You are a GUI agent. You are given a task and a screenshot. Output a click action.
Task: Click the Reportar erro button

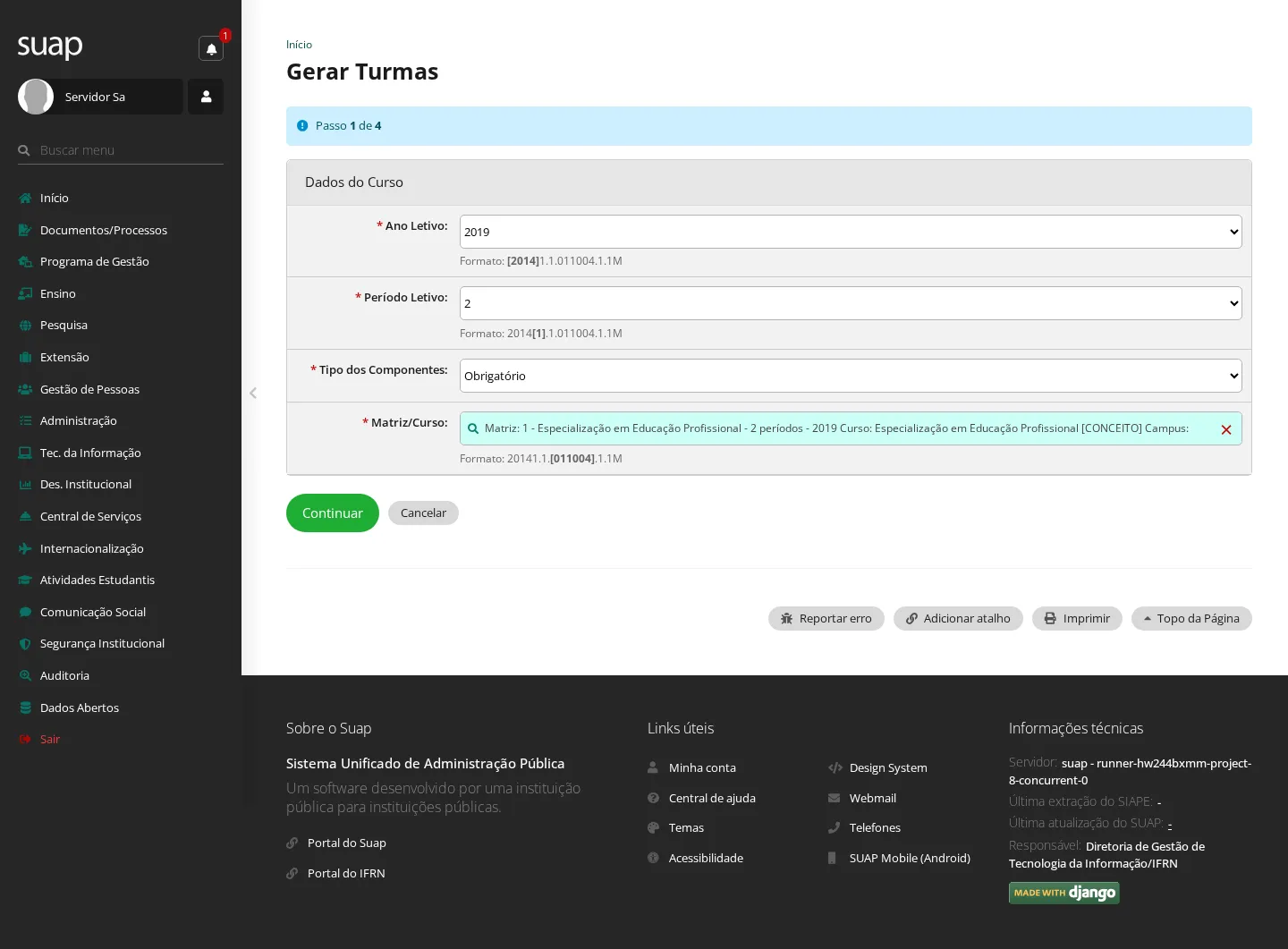(826, 618)
